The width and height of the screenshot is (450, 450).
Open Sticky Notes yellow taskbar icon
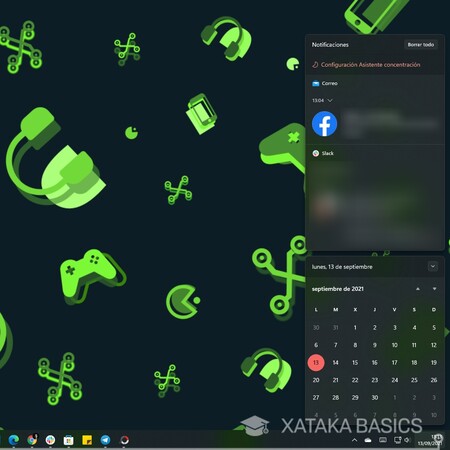pyautogui.click(x=87, y=440)
